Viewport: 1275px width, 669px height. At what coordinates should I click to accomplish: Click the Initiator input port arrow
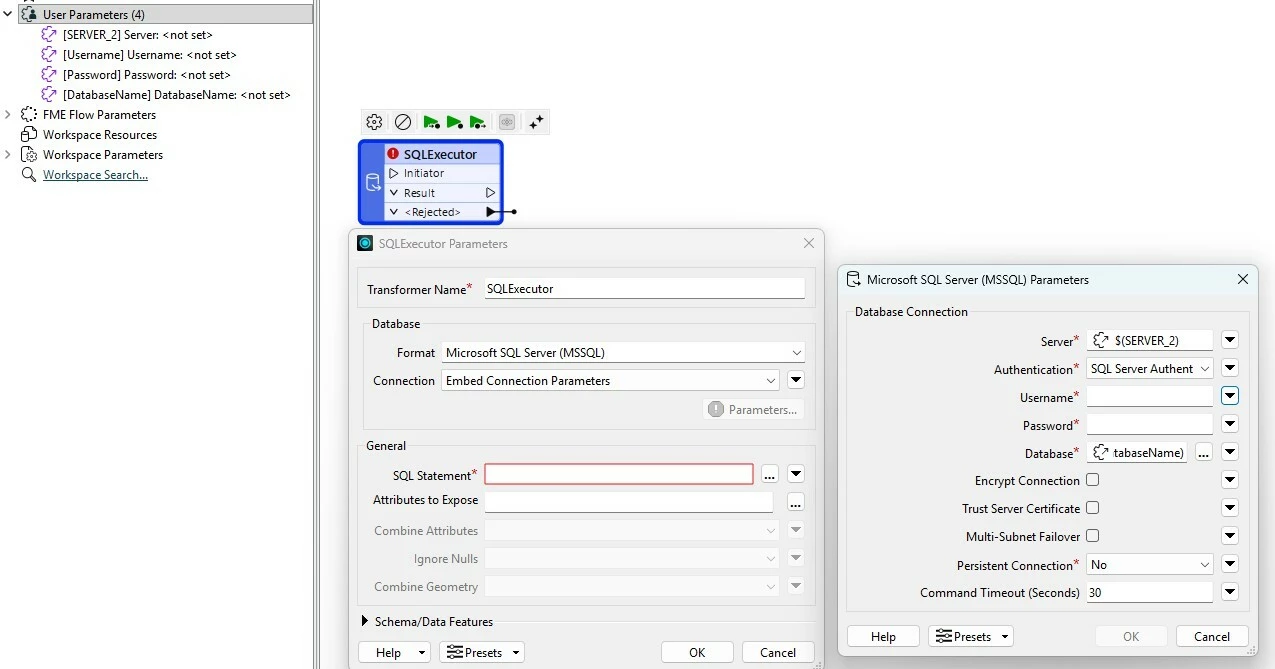(394, 173)
